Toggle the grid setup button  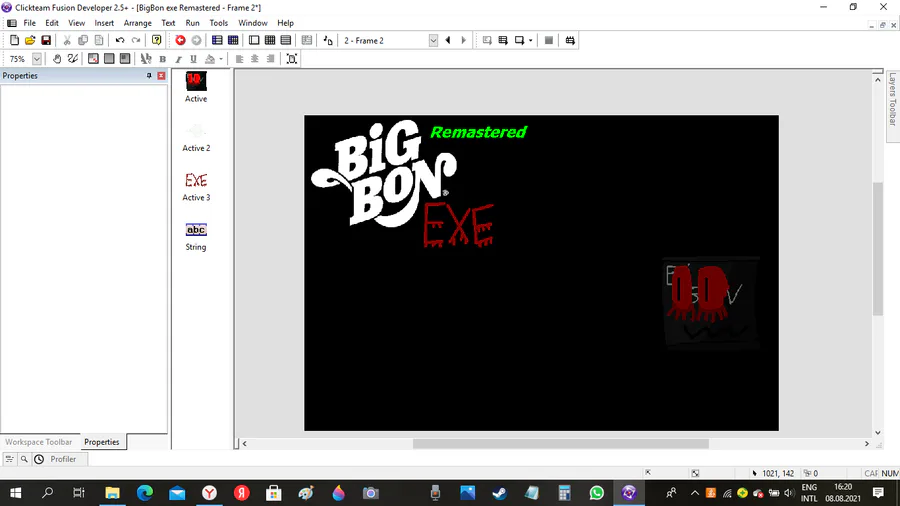click(x=93, y=59)
